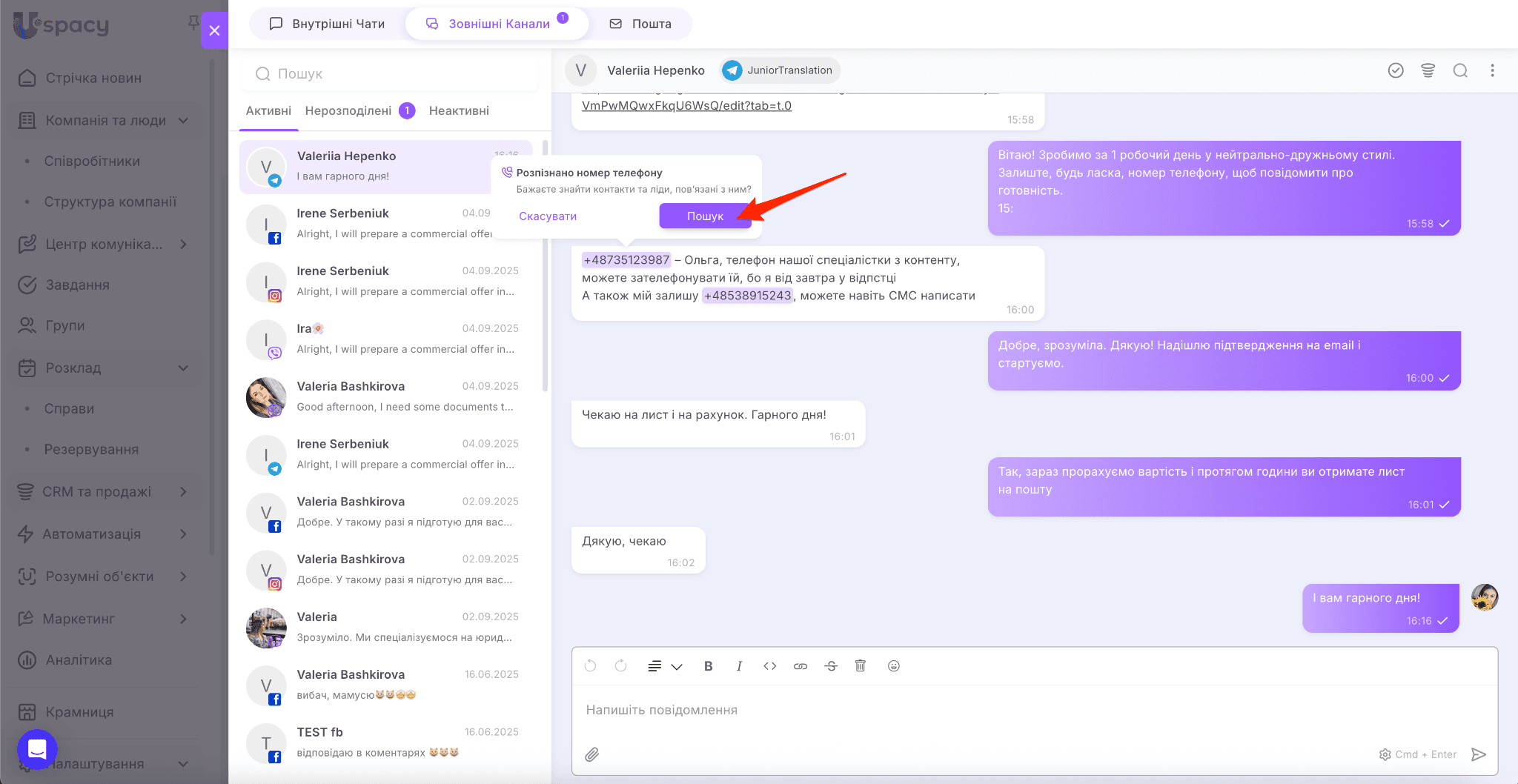Open the TEST fb conversation

385,743
